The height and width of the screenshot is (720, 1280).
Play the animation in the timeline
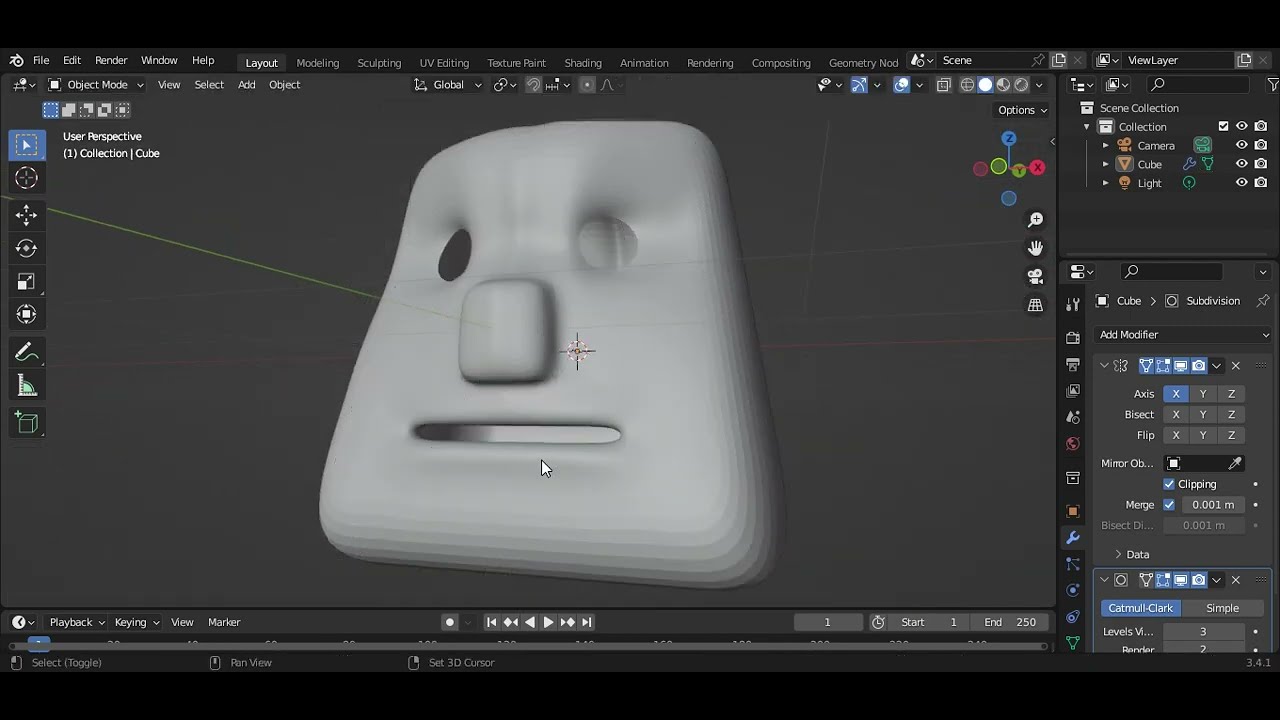[x=548, y=622]
